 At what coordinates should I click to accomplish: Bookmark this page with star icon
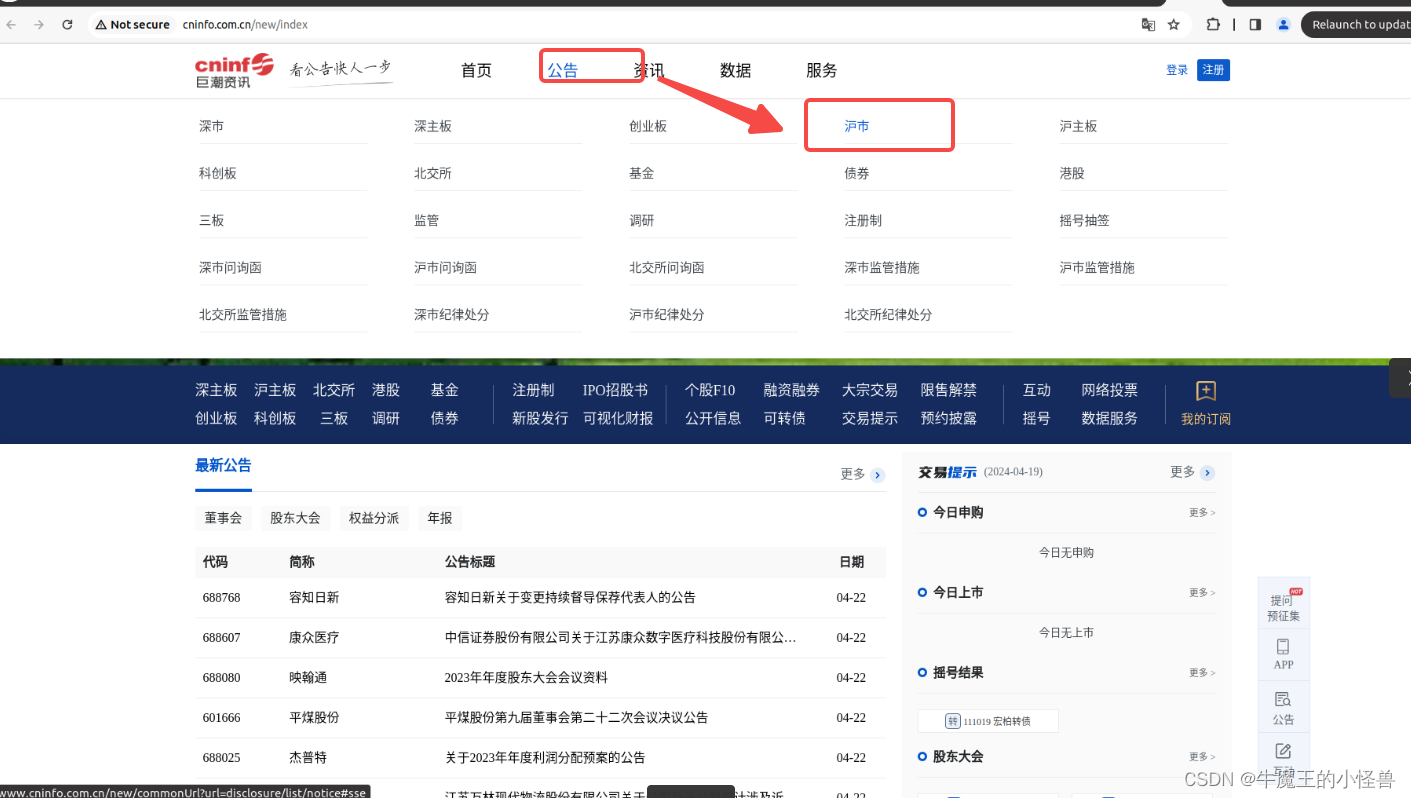1174,24
